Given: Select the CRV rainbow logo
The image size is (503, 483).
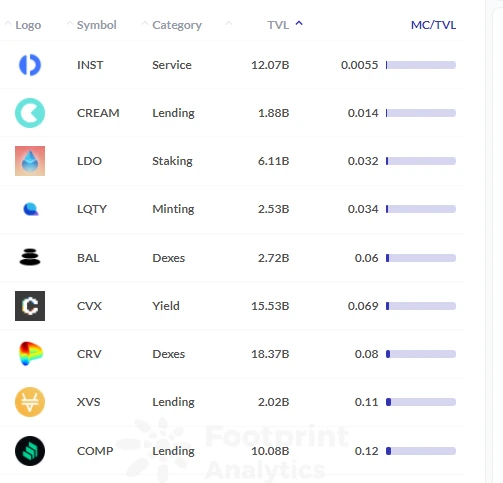Looking at the screenshot, I should click(31, 354).
